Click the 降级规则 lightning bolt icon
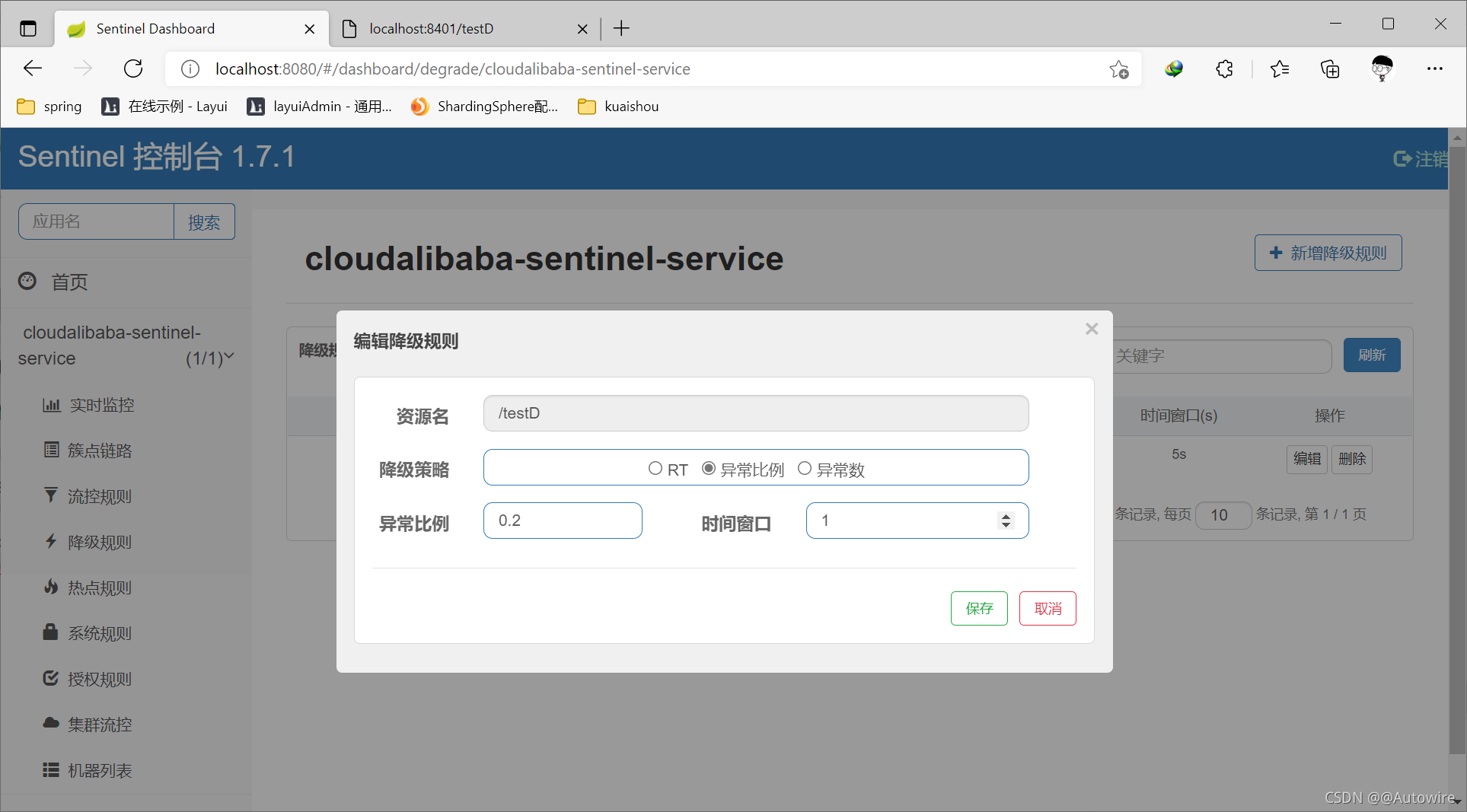 (x=51, y=541)
